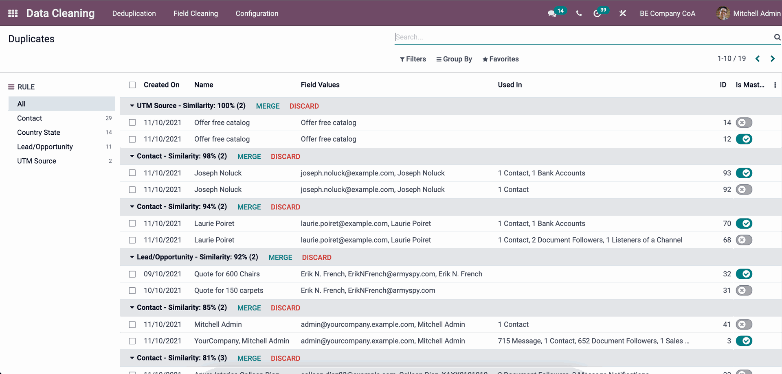782x374 pixels.
Task: Click the debug tools wrench icon
Action: pyautogui.click(x=622, y=14)
